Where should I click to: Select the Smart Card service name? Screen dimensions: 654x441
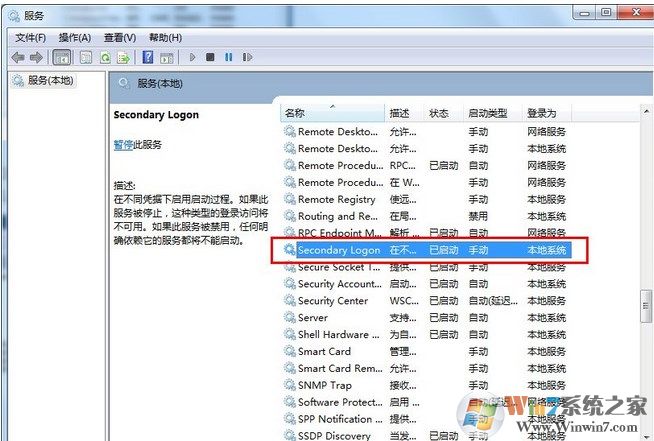click(x=324, y=351)
